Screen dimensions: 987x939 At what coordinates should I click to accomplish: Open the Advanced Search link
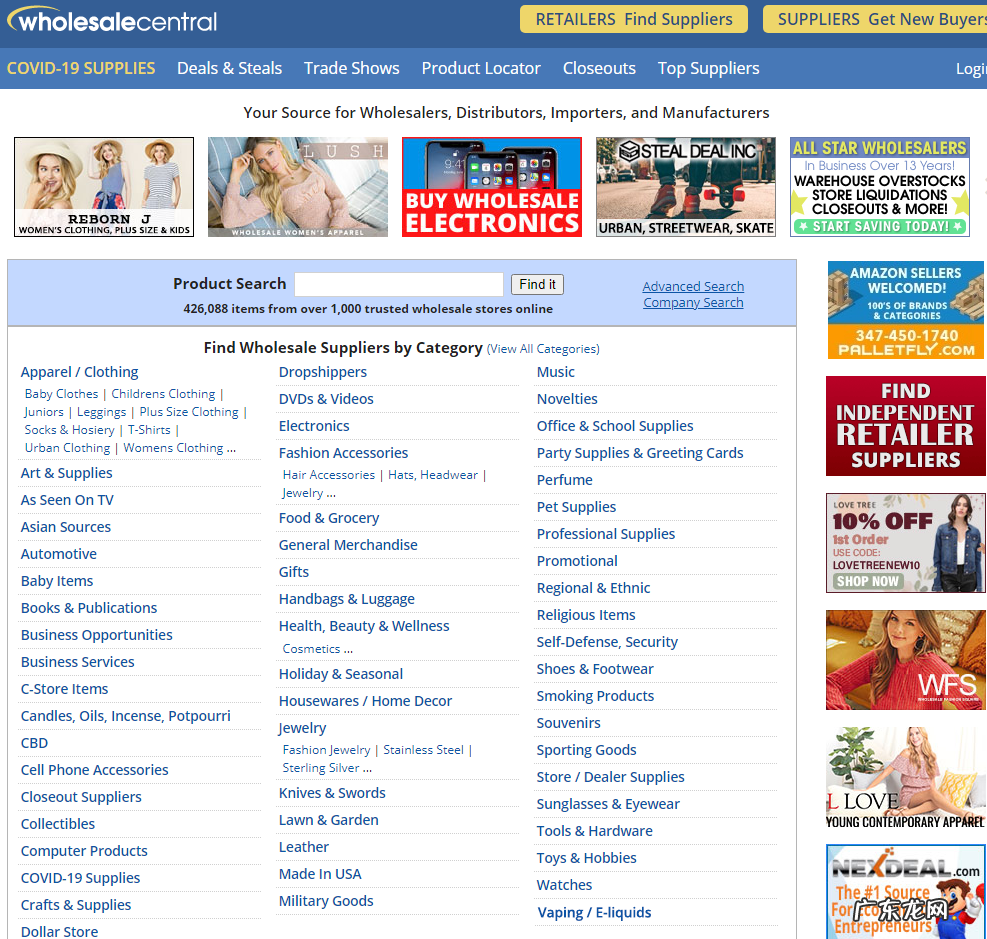tap(693, 286)
